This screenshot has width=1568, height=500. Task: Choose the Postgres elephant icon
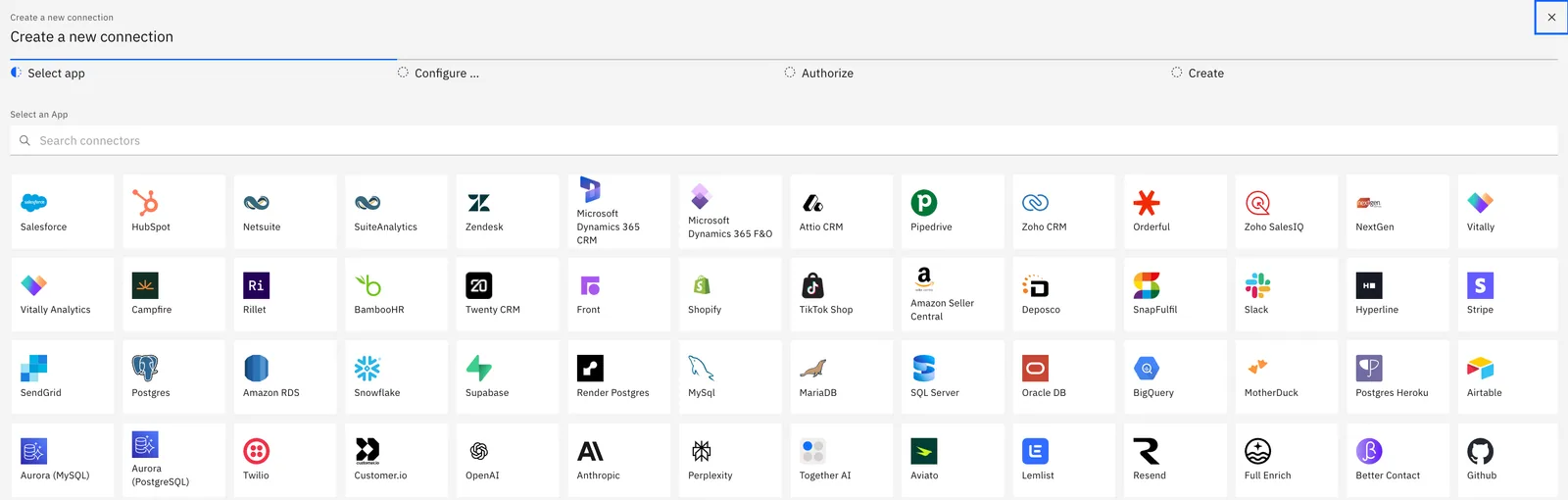point(145,369)
